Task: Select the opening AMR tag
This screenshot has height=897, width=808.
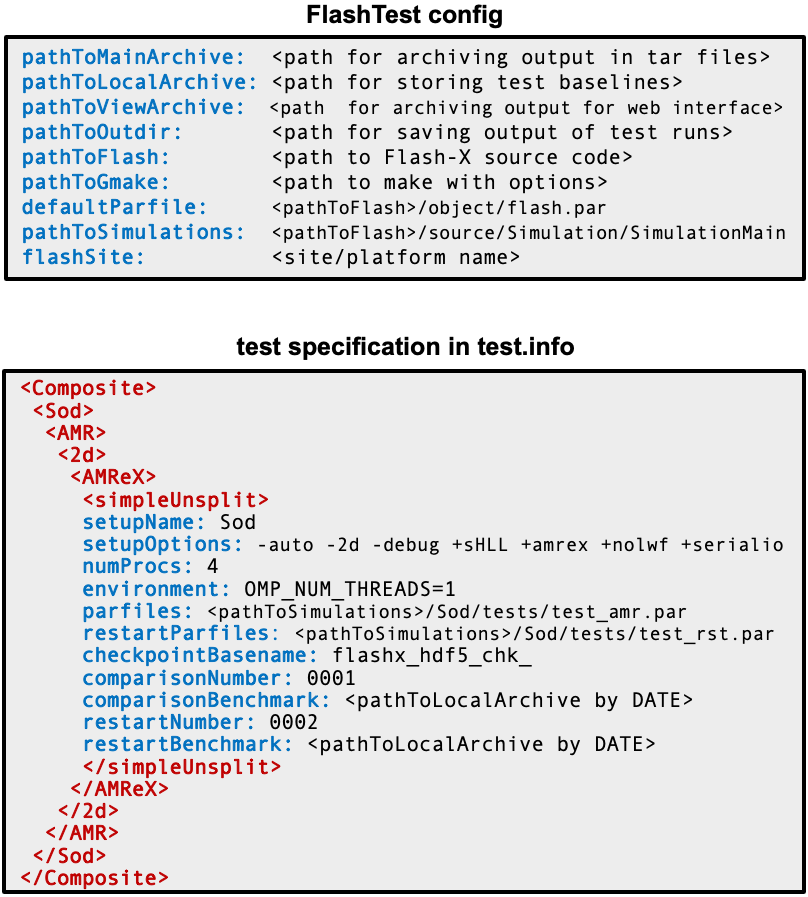Action: [76, 433]
